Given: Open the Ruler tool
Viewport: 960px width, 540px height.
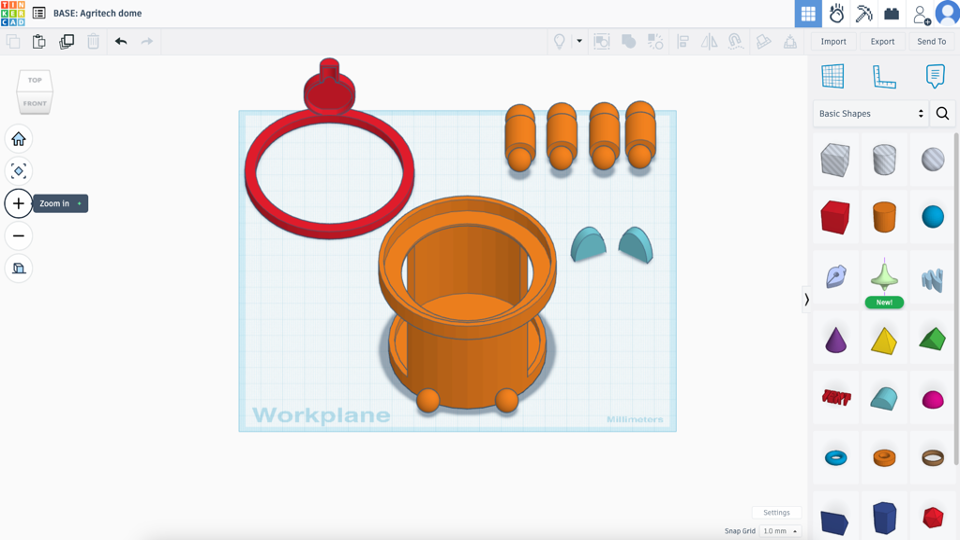Looking at the screenshot, I should 883,77.
